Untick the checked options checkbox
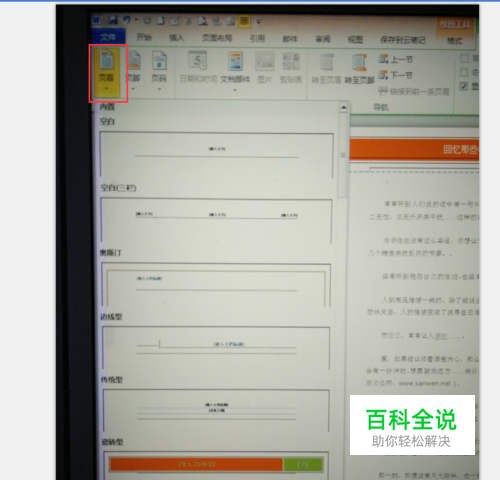 (464, 86)
